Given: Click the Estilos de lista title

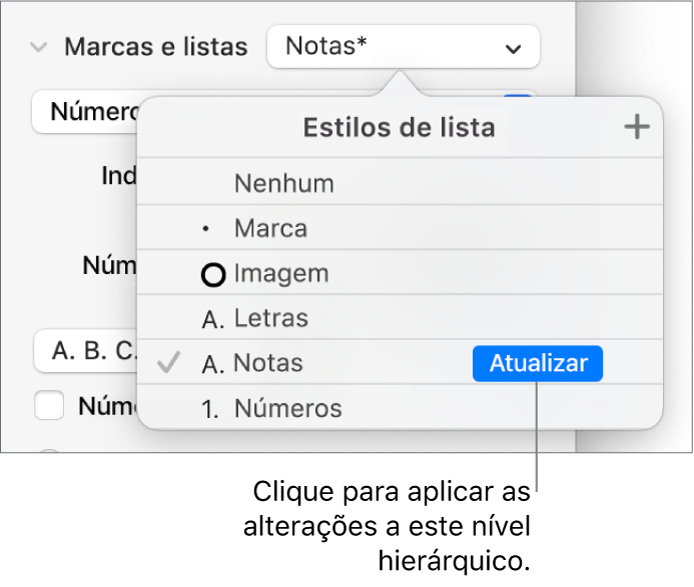Looking at the screenshot, I should pyautogui.click(x=399, y=128).
